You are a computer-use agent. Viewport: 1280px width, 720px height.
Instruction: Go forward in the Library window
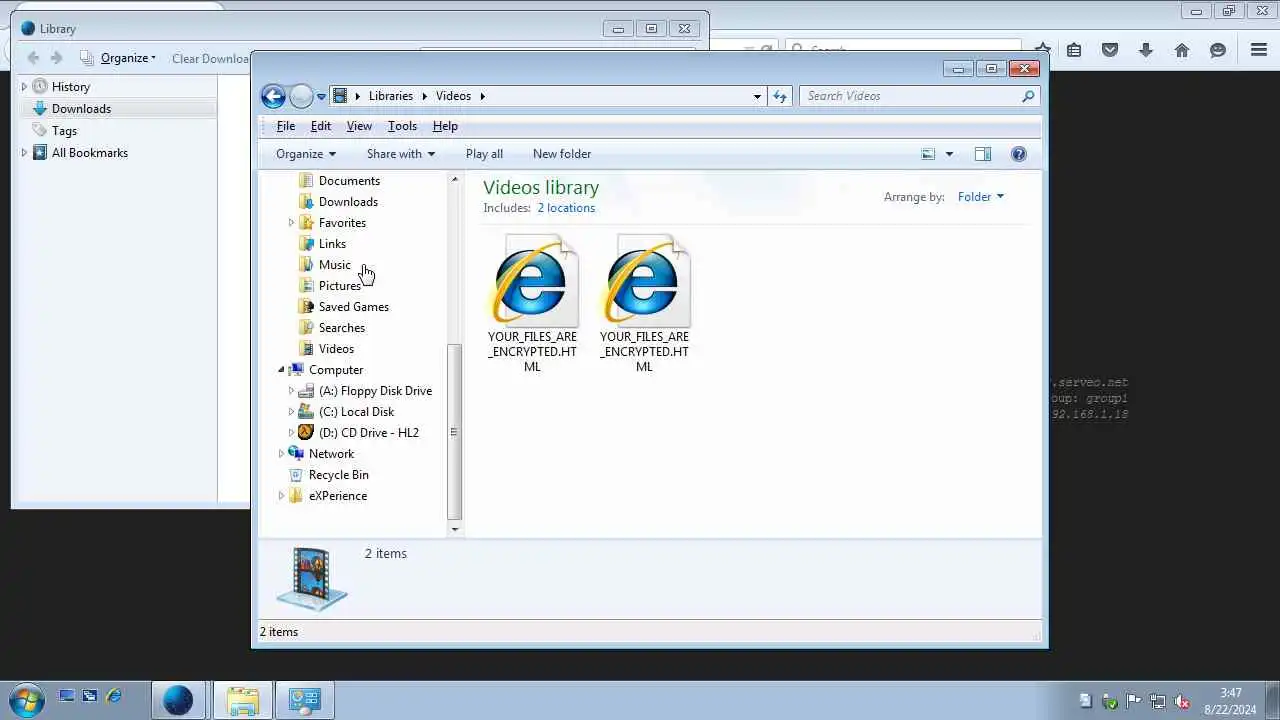57,58
